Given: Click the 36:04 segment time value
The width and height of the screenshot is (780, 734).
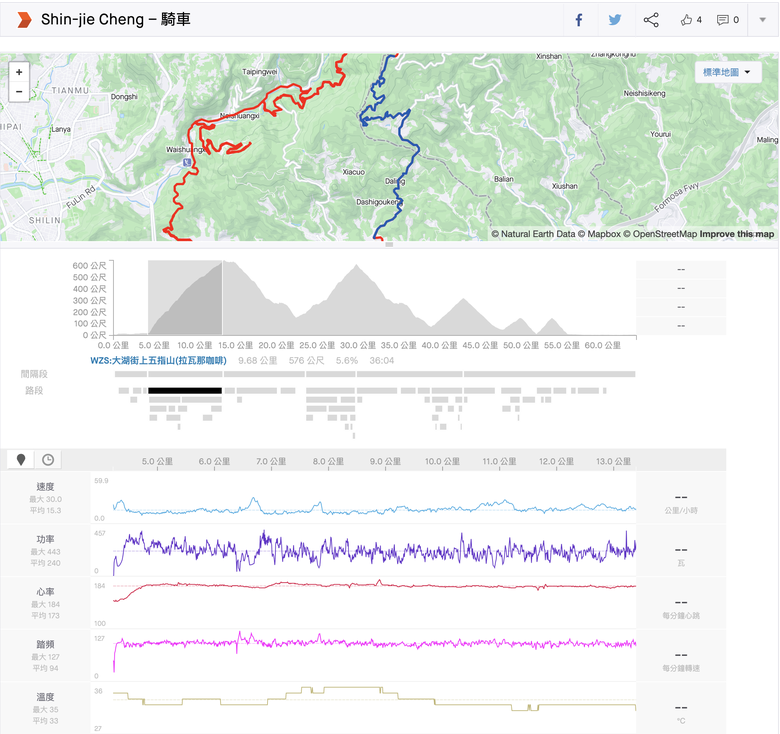Looking at the screenshot, I should 382,361.
